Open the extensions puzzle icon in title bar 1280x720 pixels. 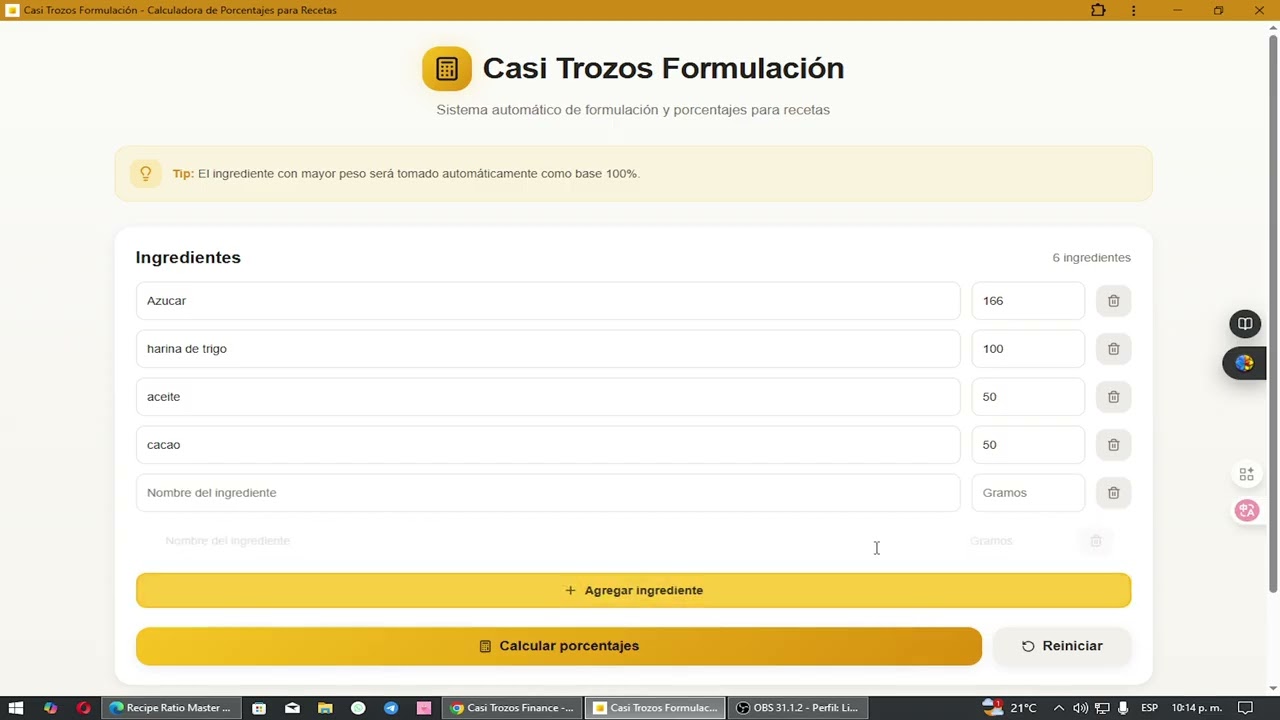[1098, 10]
